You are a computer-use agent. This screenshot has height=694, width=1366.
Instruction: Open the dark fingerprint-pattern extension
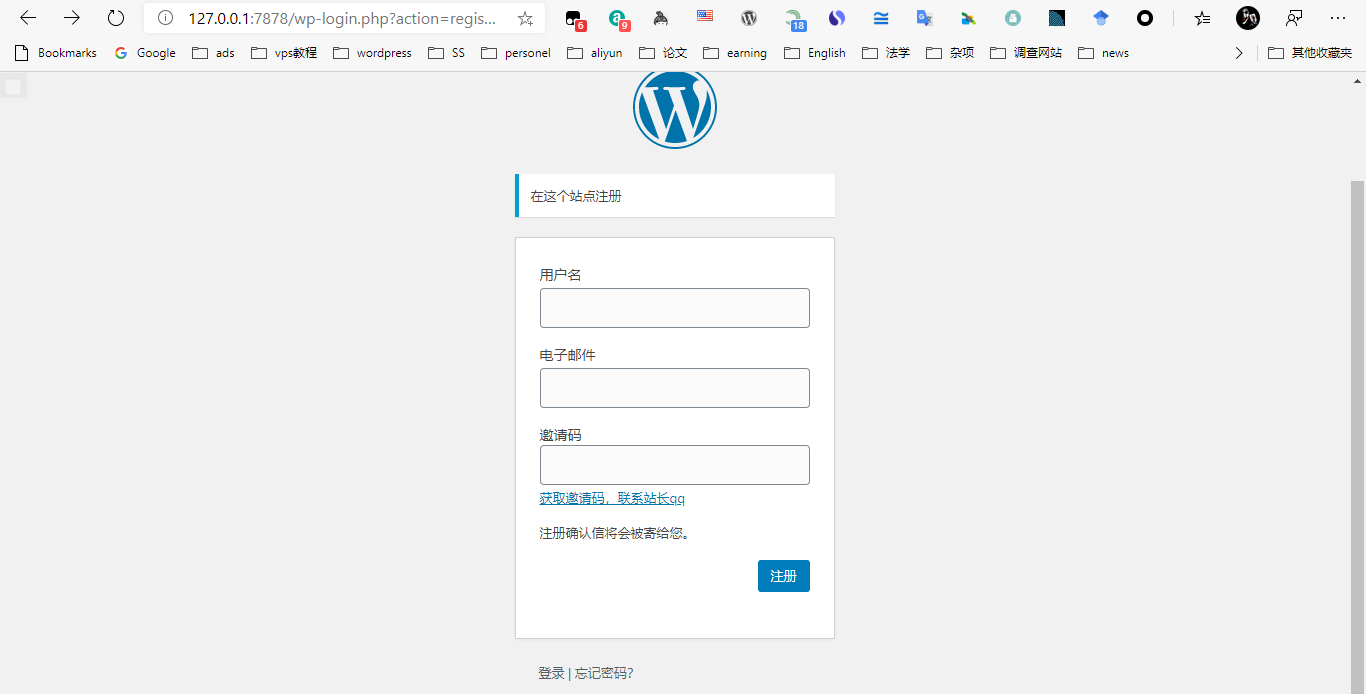pos(1057,18)
